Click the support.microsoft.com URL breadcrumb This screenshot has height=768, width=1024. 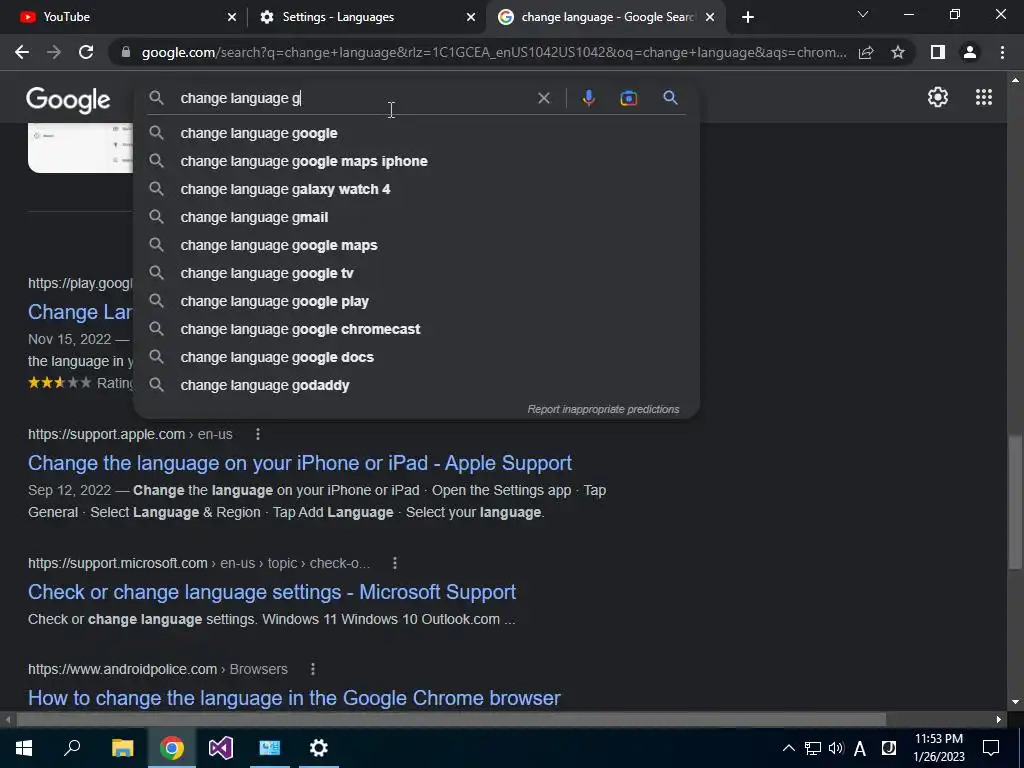[199, 563]
